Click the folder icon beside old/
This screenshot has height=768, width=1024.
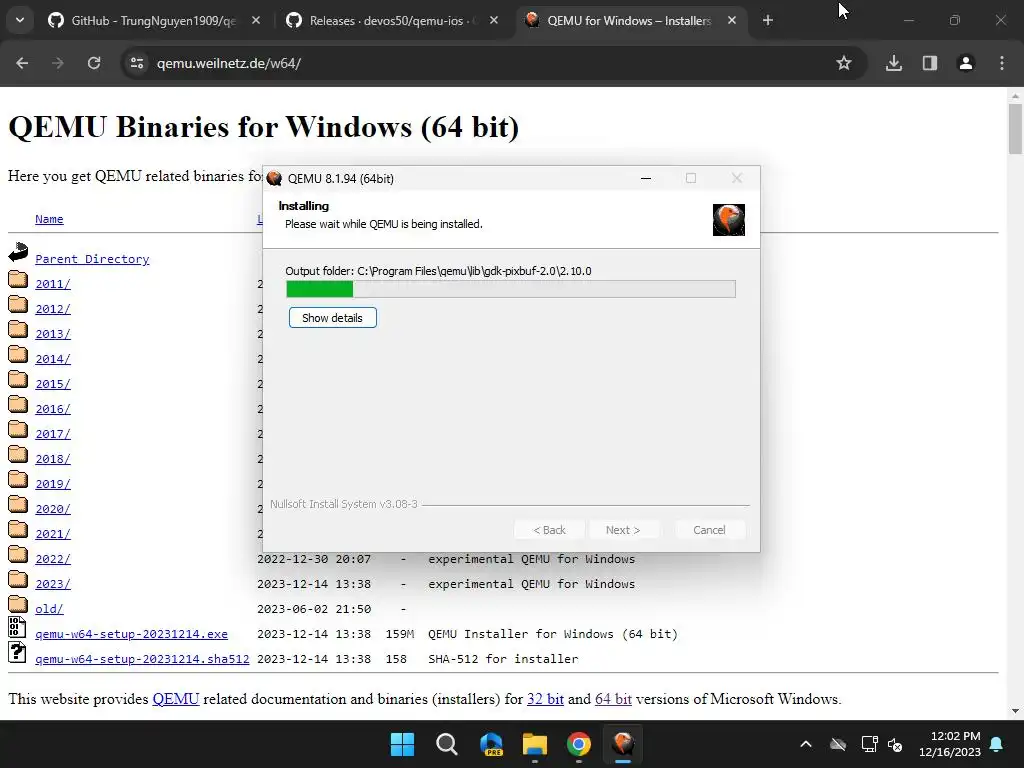tap(18, 604)
